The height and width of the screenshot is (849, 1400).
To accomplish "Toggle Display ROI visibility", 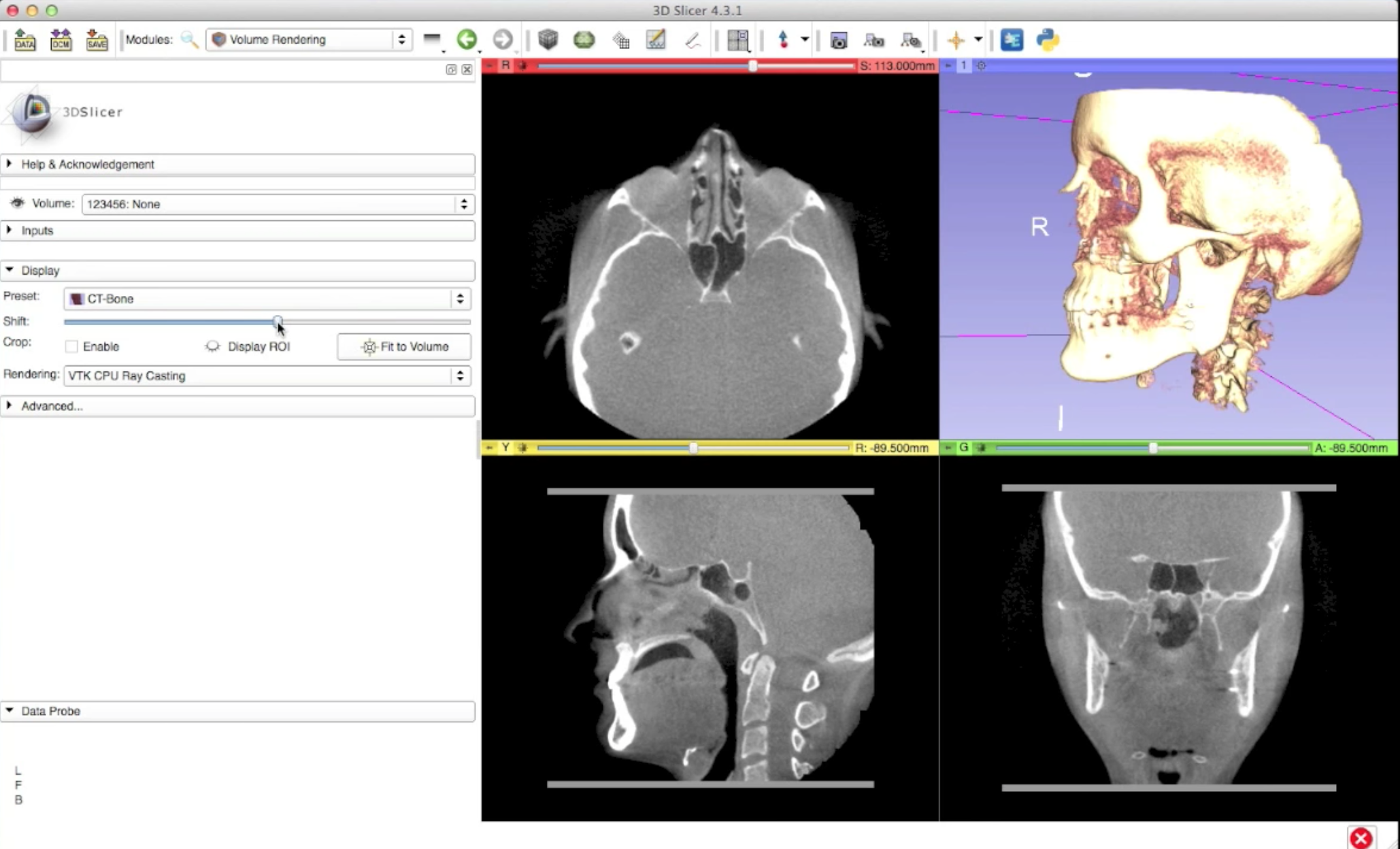I will (213, 346).
